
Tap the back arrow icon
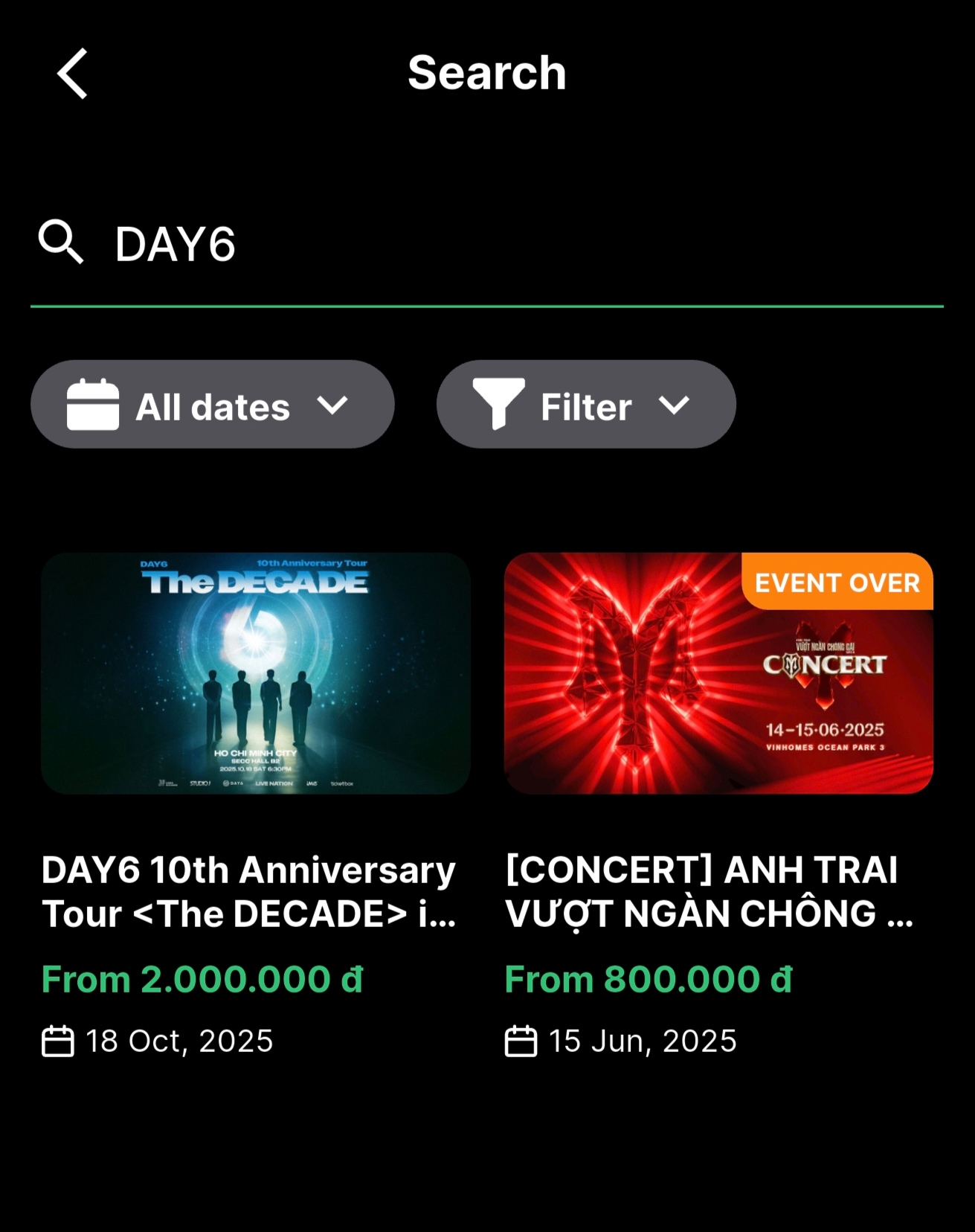click(x=73, y=73)
